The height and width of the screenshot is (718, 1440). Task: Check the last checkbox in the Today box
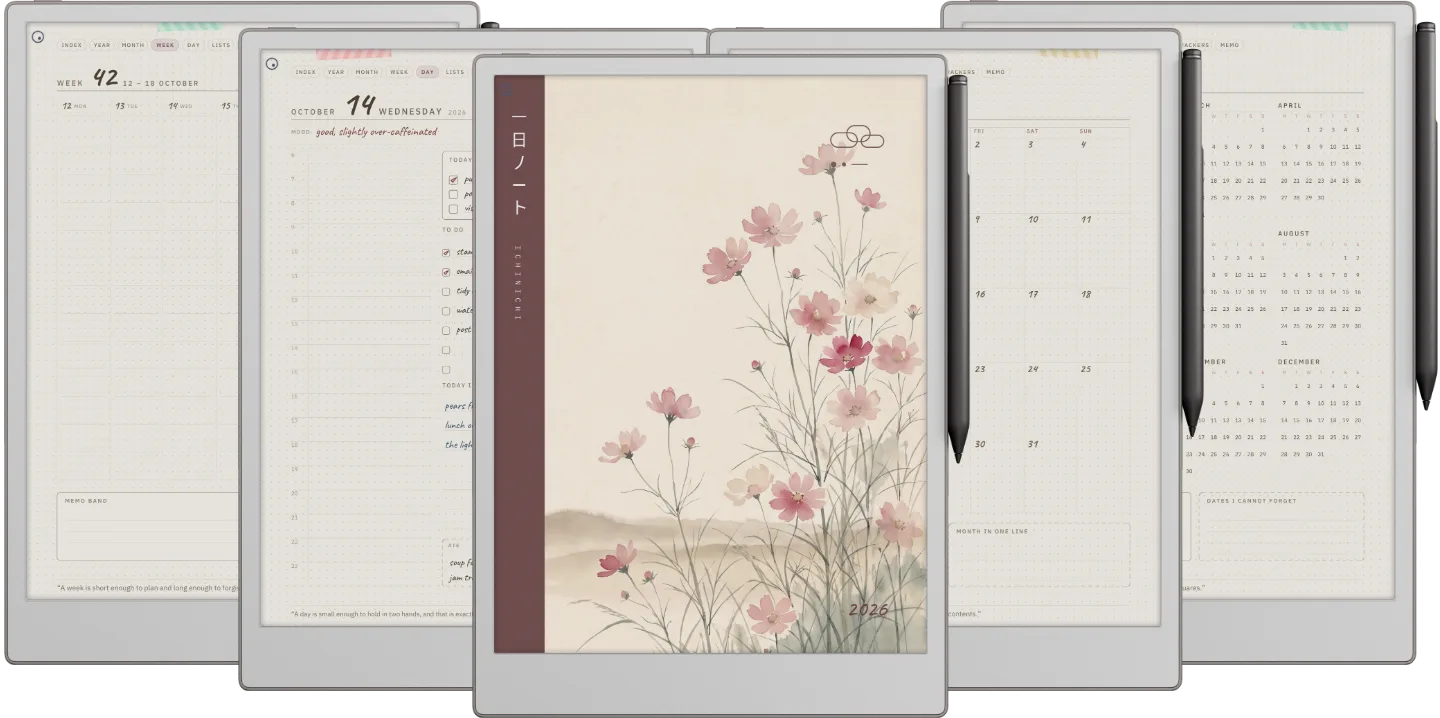[453, 209]
